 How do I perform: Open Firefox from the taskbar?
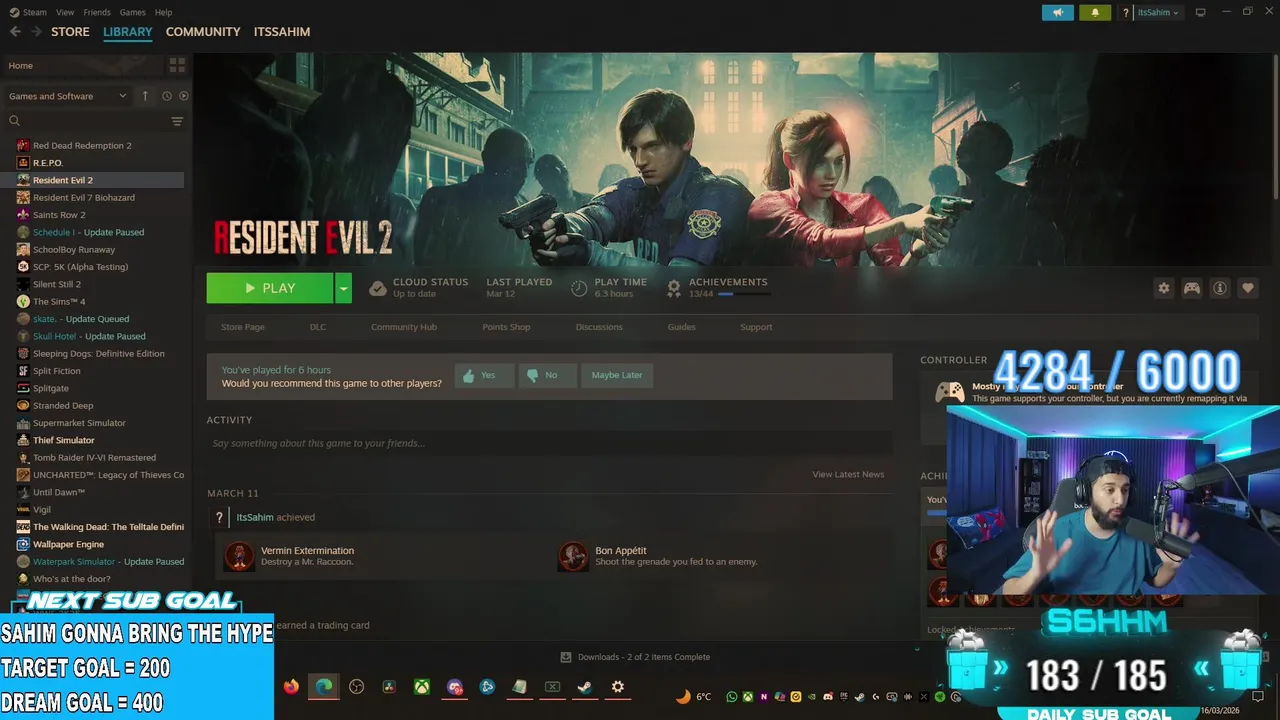291,687
